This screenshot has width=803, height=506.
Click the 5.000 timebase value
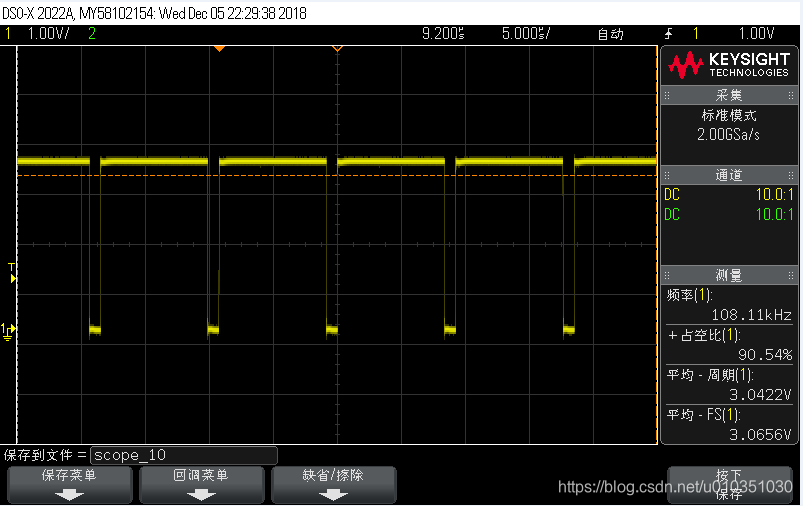pyautogui.click(x=526, y=34)
